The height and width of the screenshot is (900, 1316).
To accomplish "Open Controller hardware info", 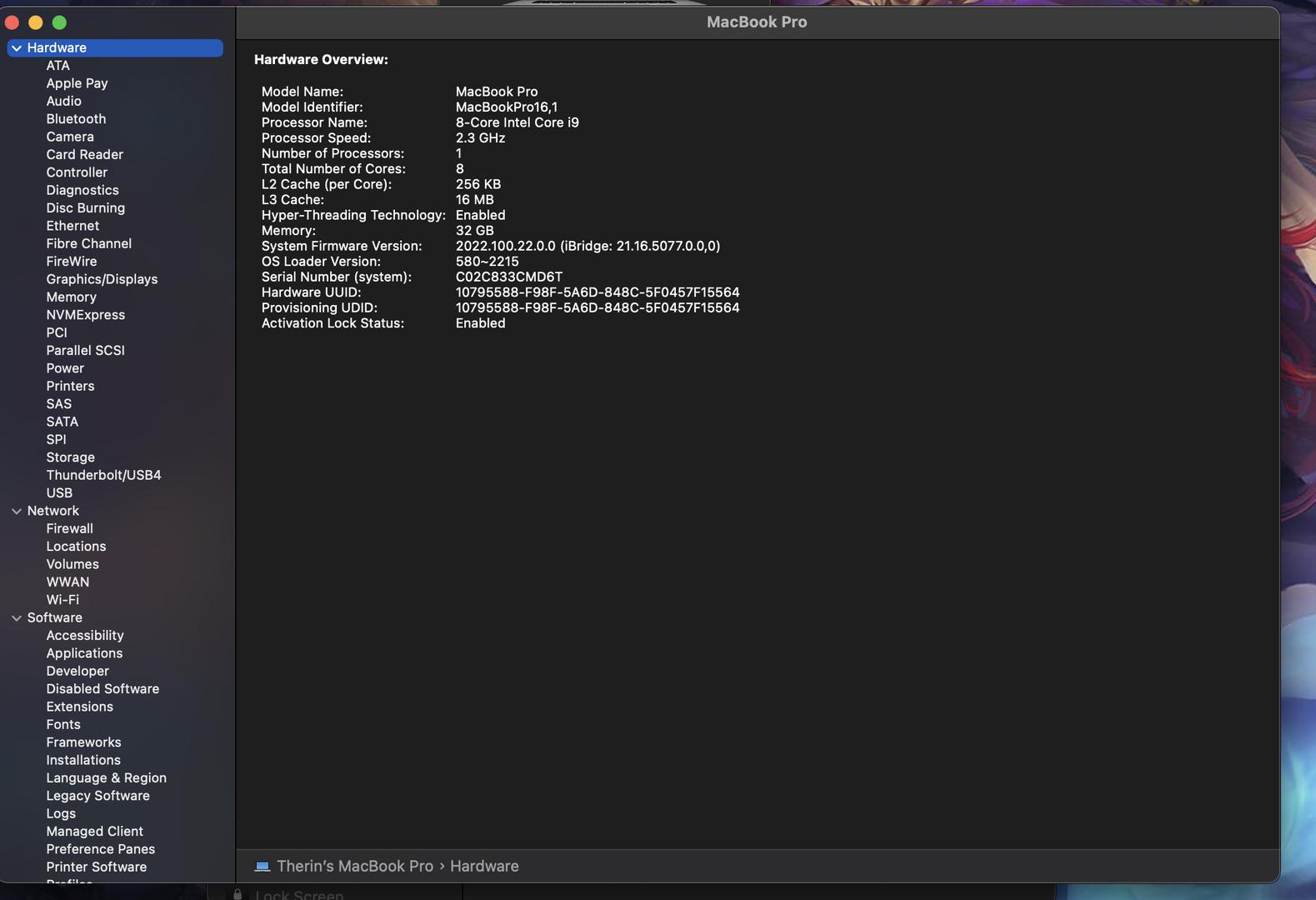I will [77, 172].
